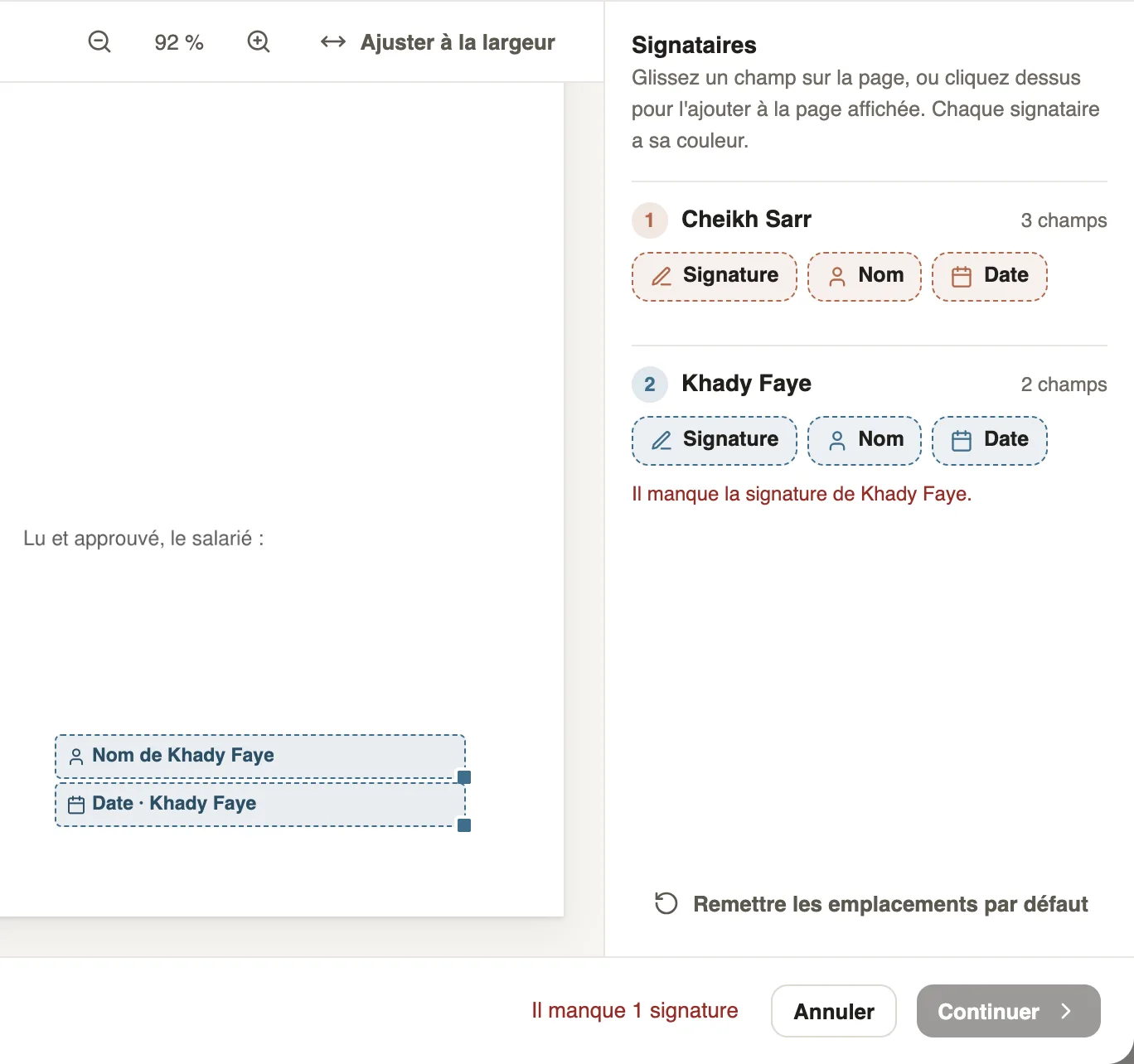Image resolution: width=1134 pixels, height=1064 pixels.
Task: Click the Cheikh Sarr signer name
Action: [x=746, y=219]
